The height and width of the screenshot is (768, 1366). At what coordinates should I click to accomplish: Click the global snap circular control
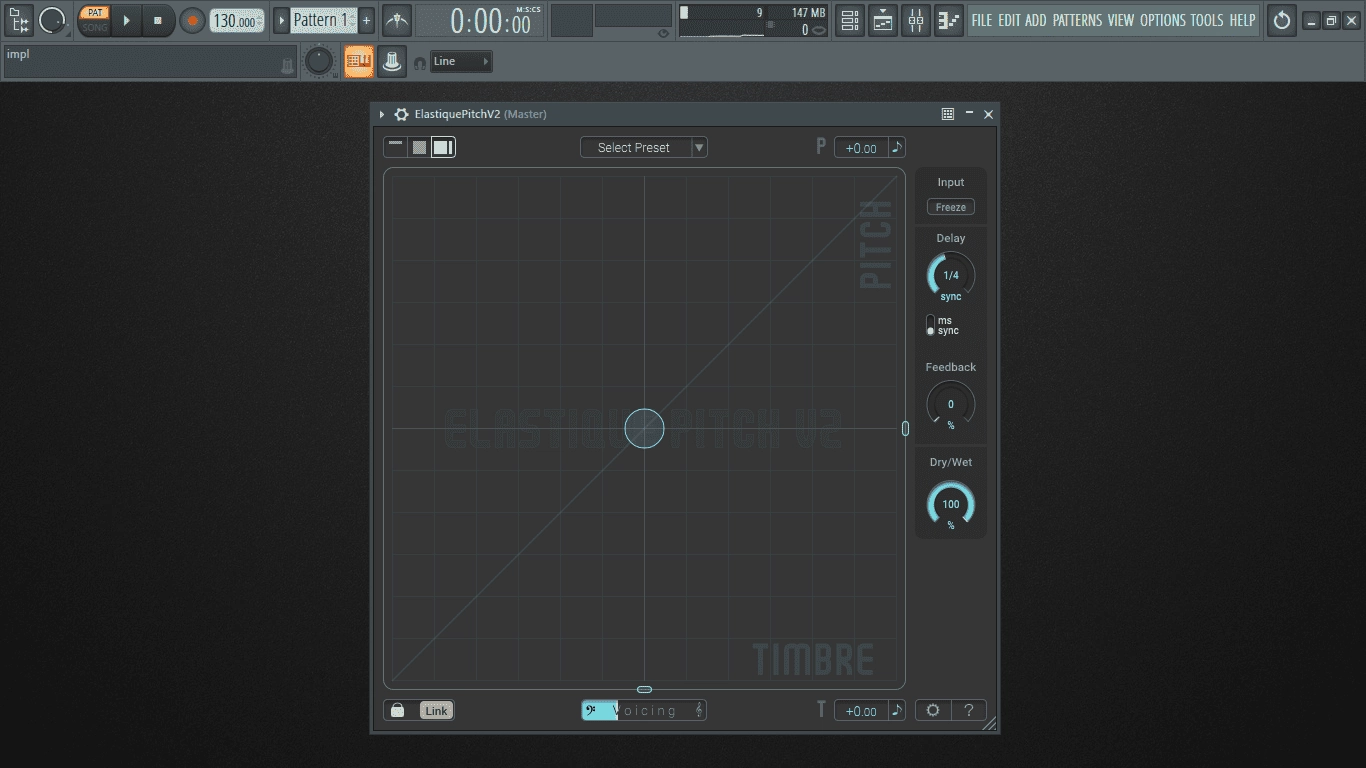[52, 20]
